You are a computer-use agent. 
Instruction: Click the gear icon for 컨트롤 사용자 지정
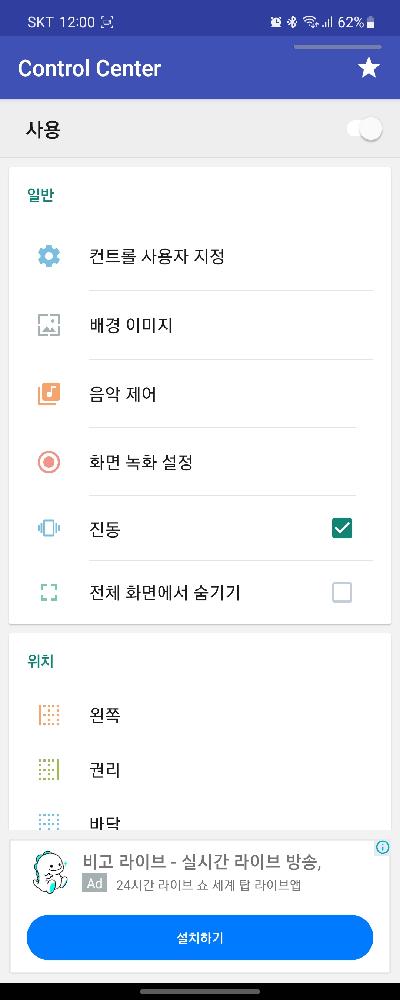click(x=49, y=256)
